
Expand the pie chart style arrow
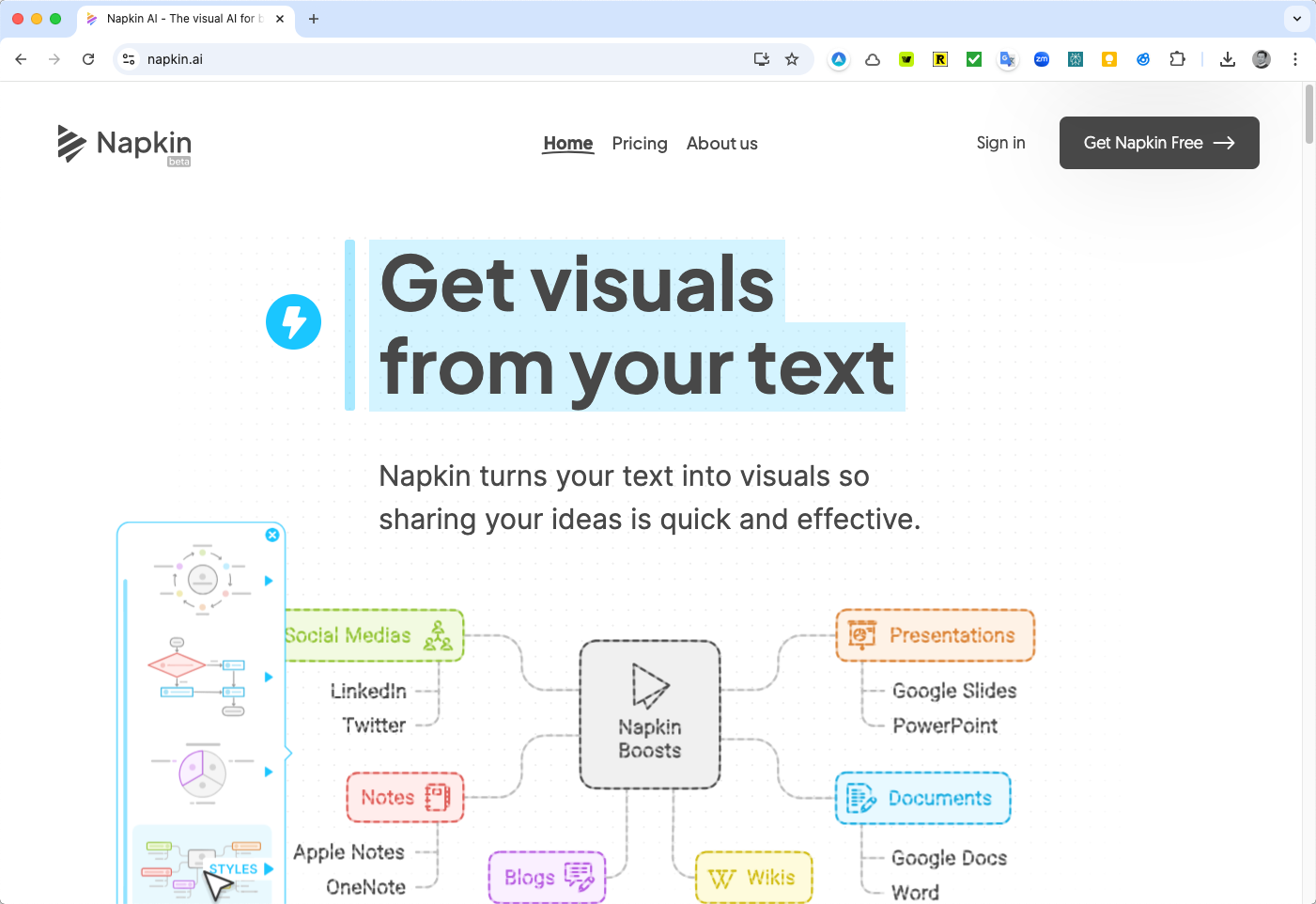[269, 772]
